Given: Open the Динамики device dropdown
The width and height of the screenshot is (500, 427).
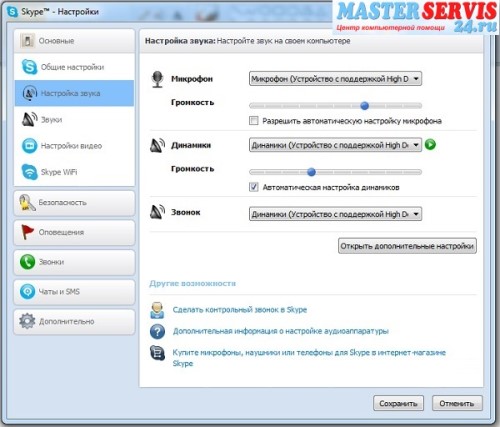Looking at the screenshot, I should 335,145.
